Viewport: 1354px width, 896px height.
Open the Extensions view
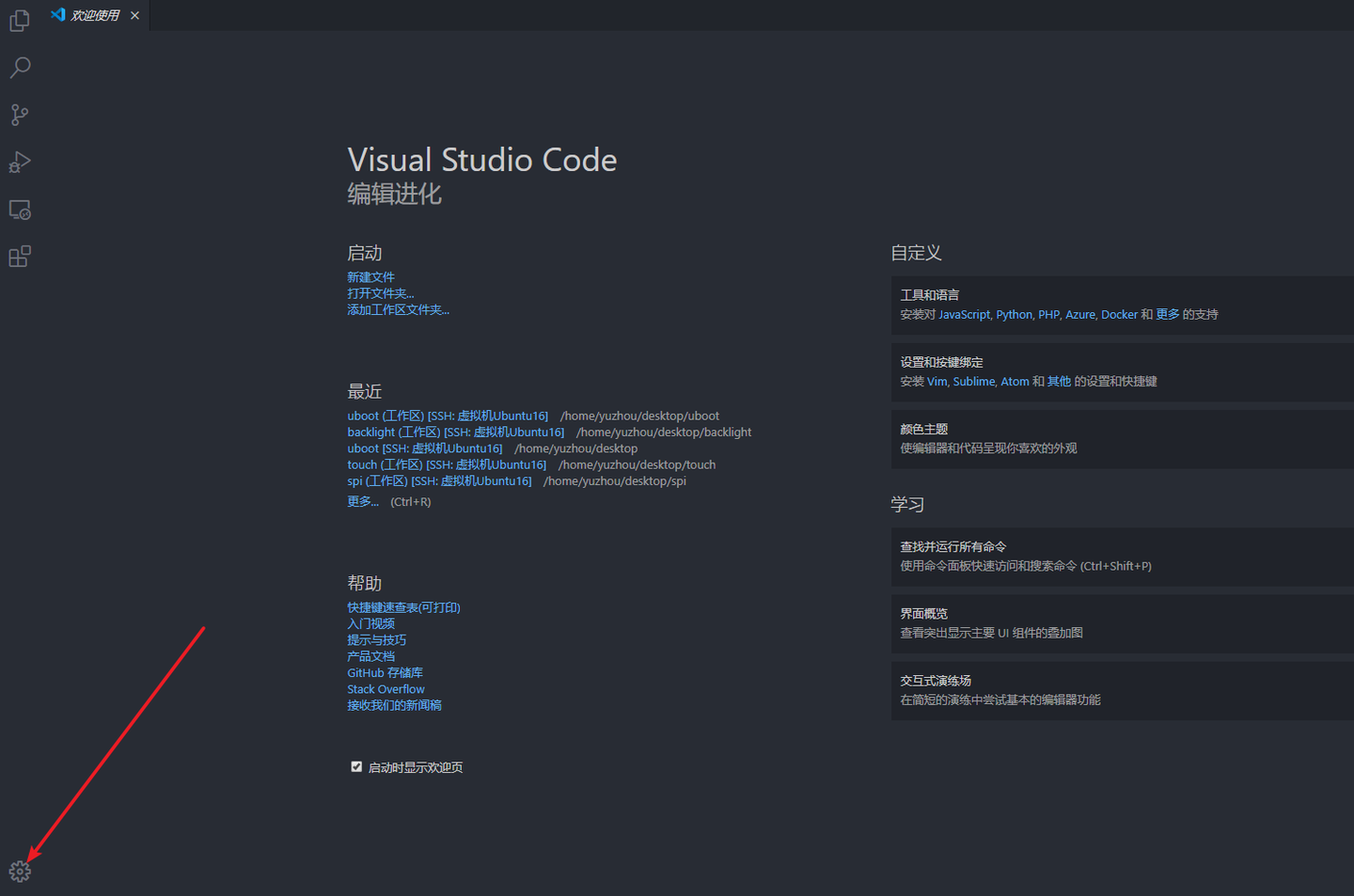[x=20, y=255]
